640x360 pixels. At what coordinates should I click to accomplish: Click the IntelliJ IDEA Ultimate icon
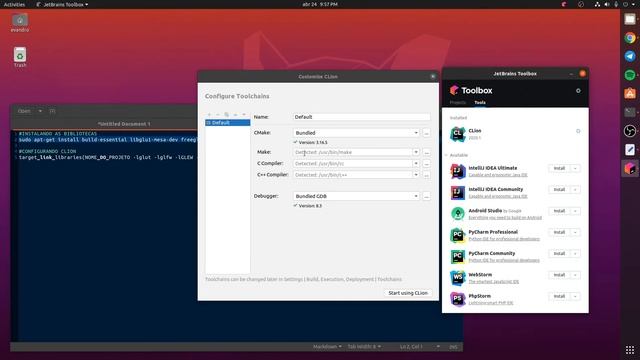coord(458,171)
